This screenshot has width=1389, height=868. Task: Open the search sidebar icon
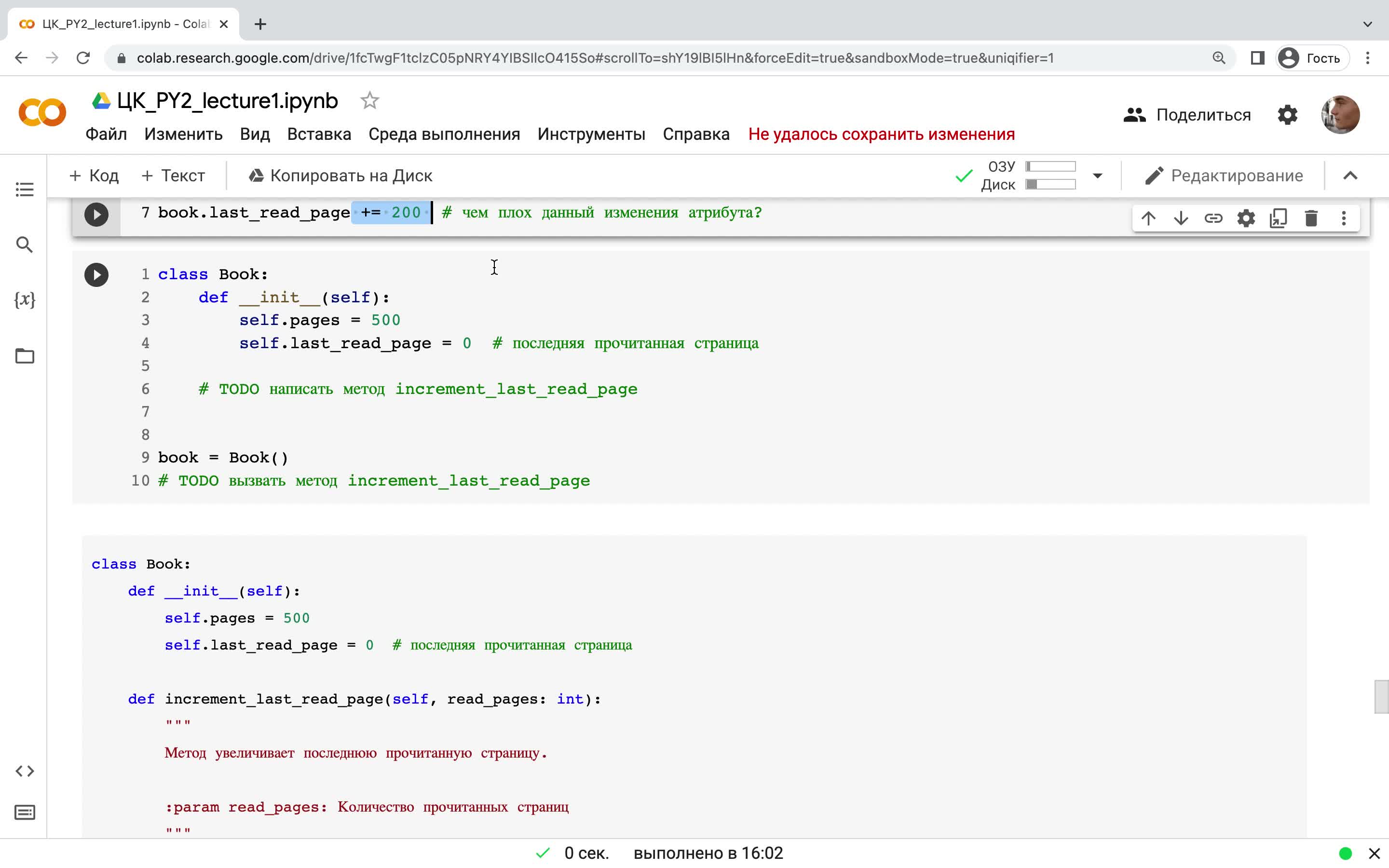pos(25,244)
